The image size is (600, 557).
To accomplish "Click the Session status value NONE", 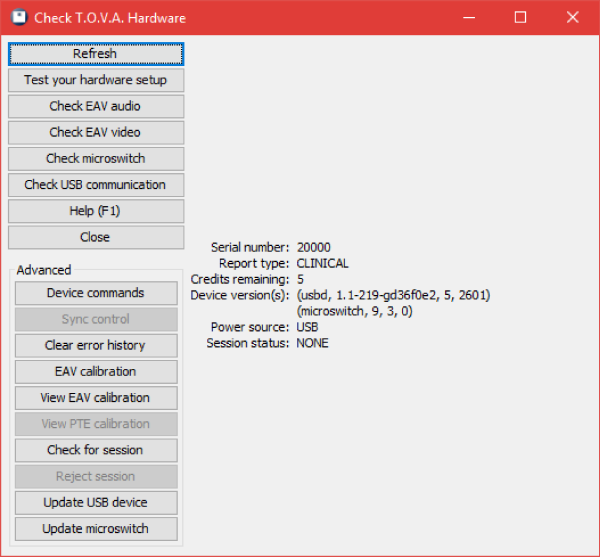I will pos(312,343).
